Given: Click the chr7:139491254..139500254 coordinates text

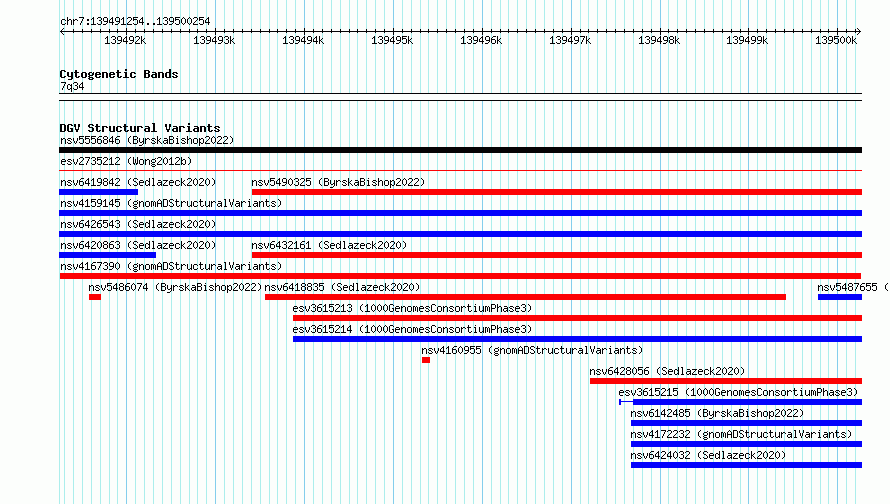Looking at the screenshot, I should pyautogui.click(x=135, y=22).
